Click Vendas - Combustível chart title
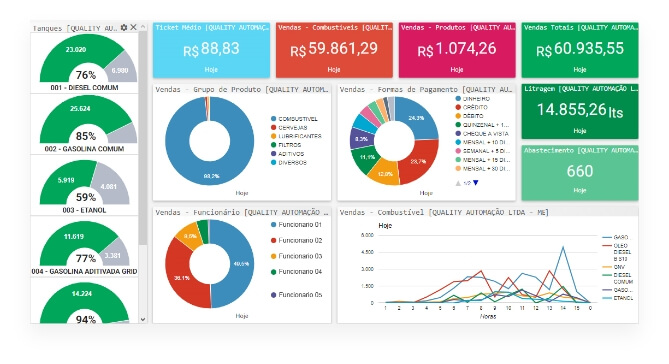Viewport: 669px width, 364px height. click(x=444, y=212)
